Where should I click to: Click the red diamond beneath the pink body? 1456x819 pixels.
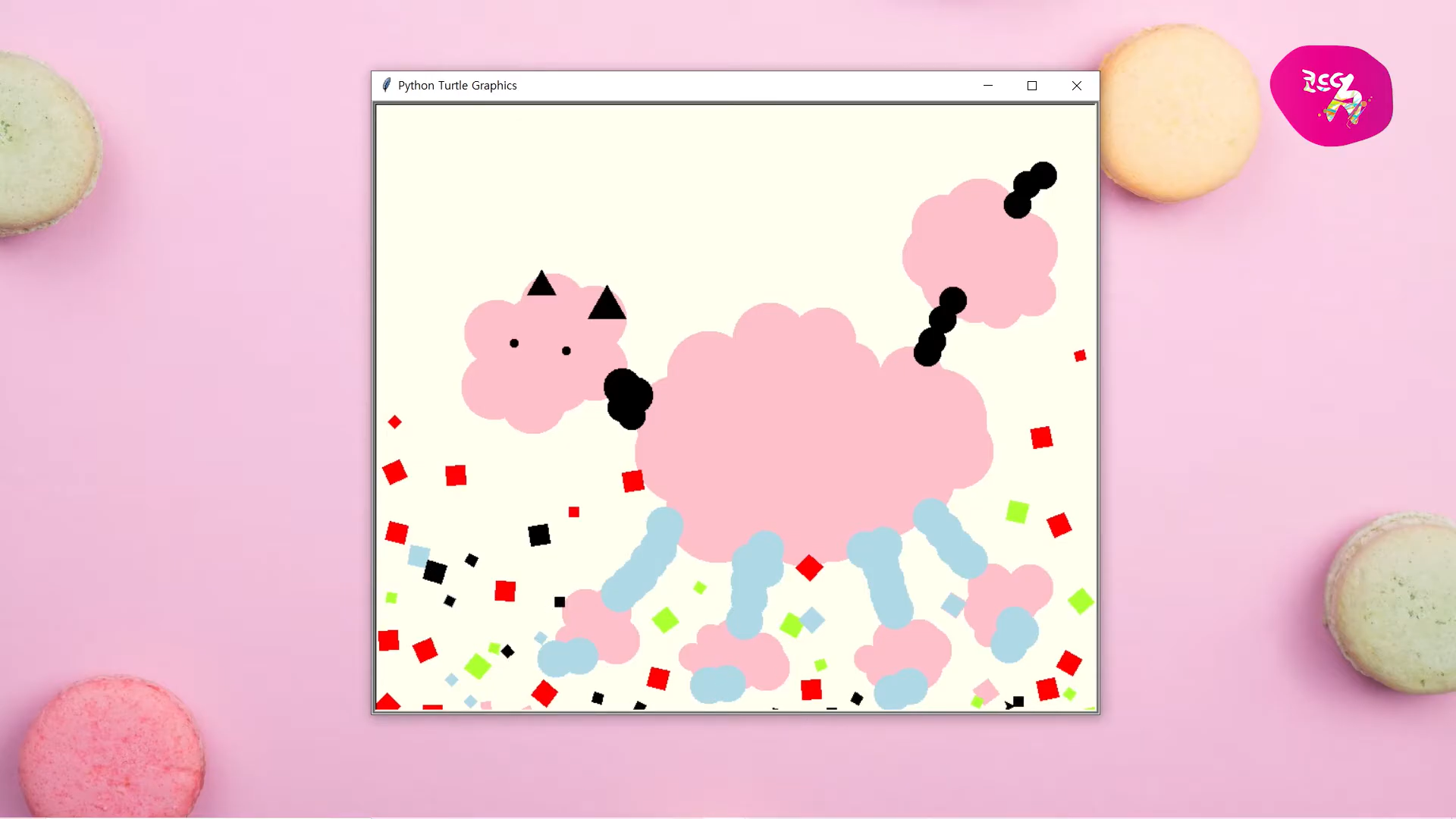[x=809, y=567]
